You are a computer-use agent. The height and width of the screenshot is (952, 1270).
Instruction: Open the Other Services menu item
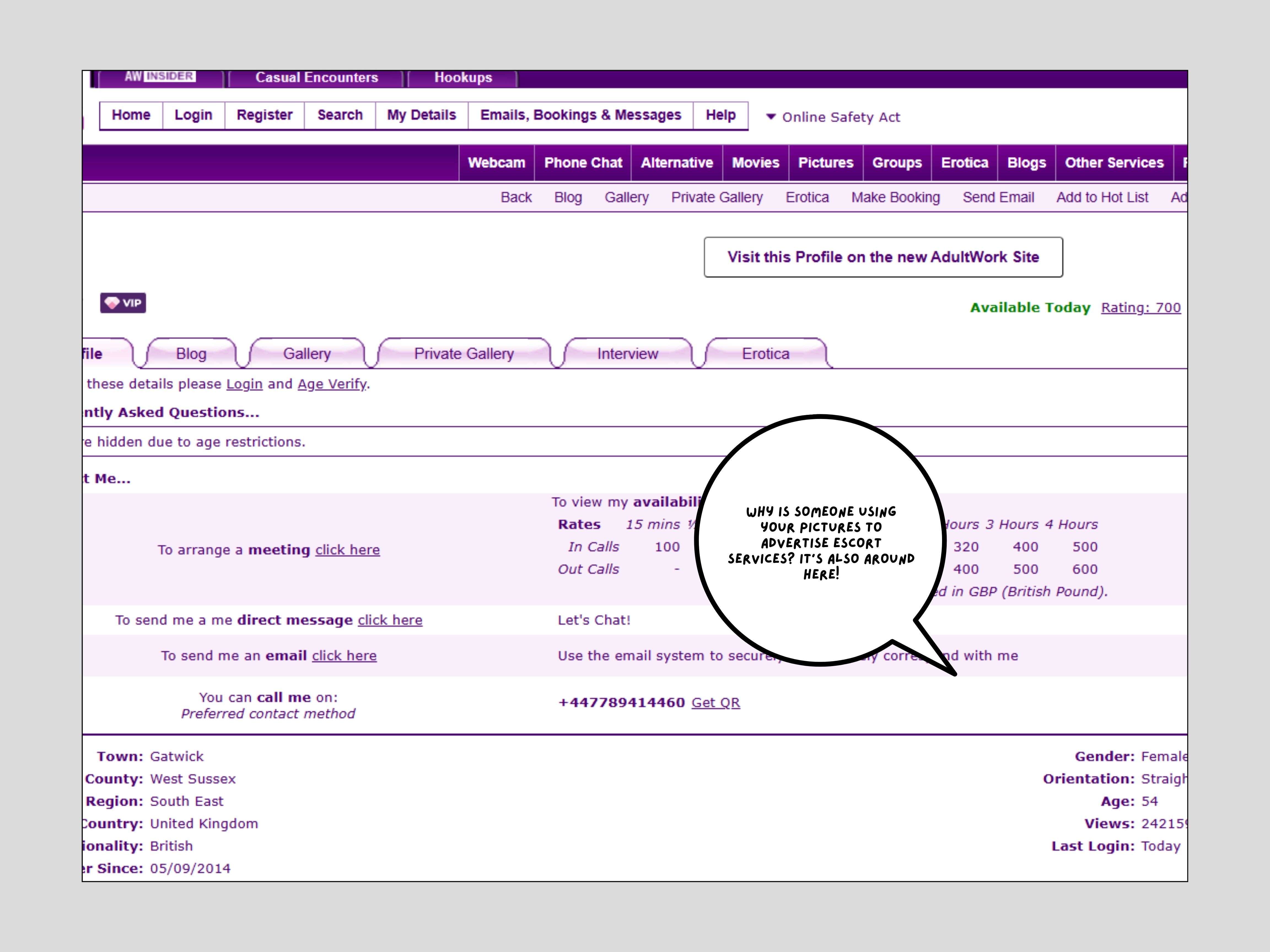click(x=1114, y=163)
